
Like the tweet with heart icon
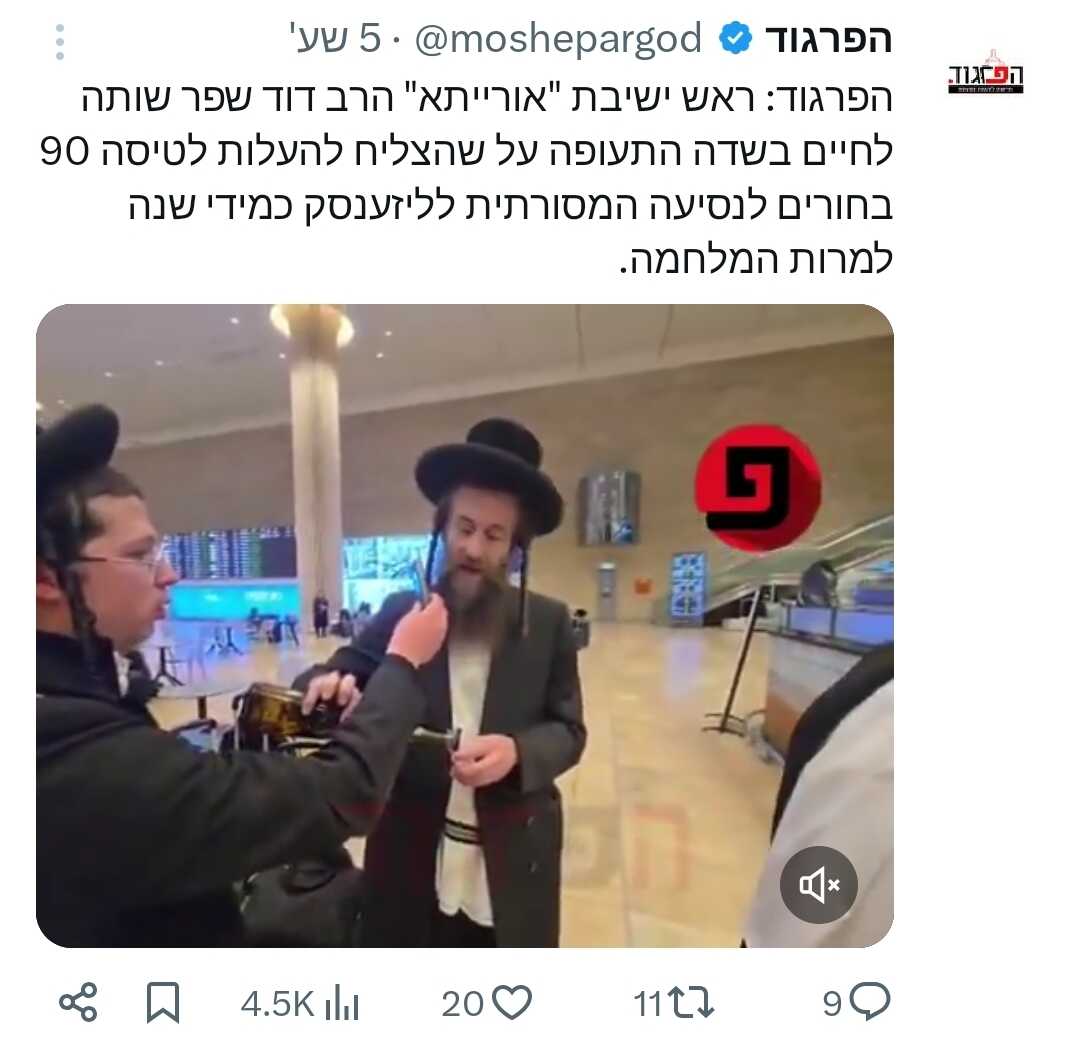coord(513,1002)
